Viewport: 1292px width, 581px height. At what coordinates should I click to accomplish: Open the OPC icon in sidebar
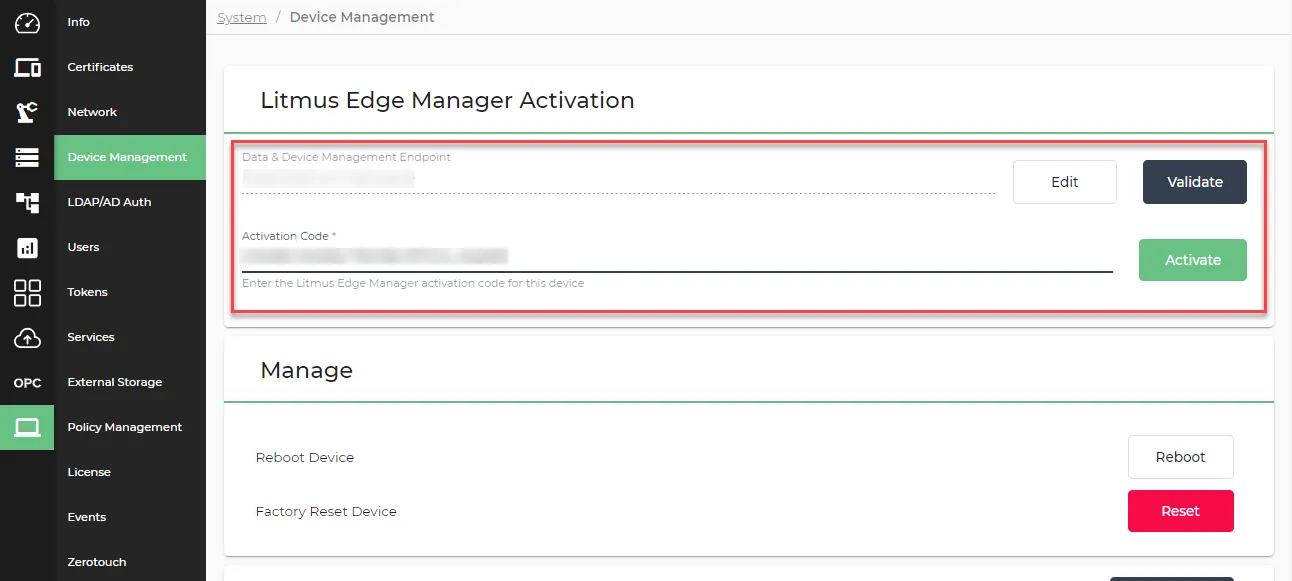[27, 383]
